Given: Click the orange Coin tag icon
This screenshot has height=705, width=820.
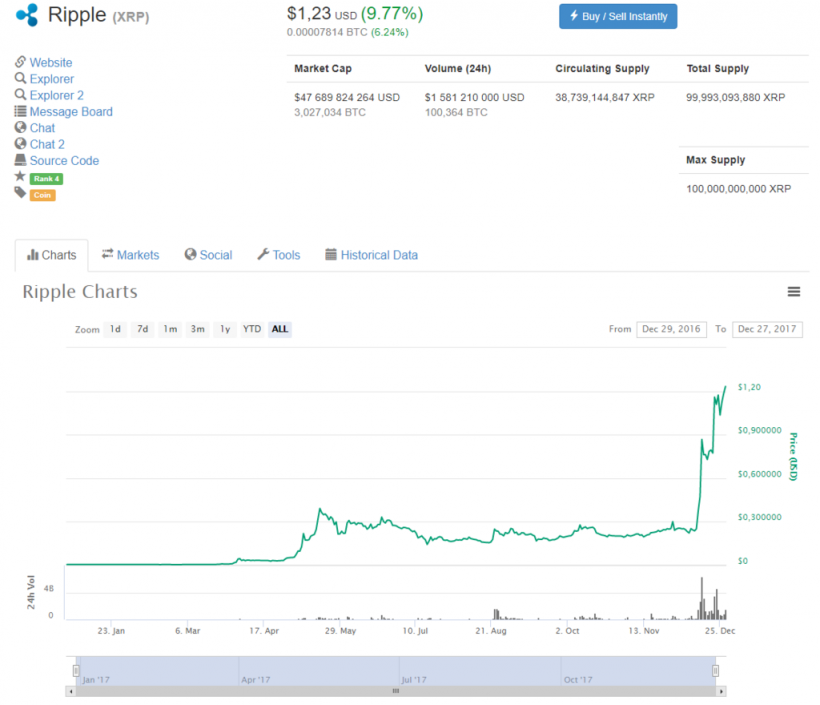Looking at the screenshot, I should click(21, 195).
